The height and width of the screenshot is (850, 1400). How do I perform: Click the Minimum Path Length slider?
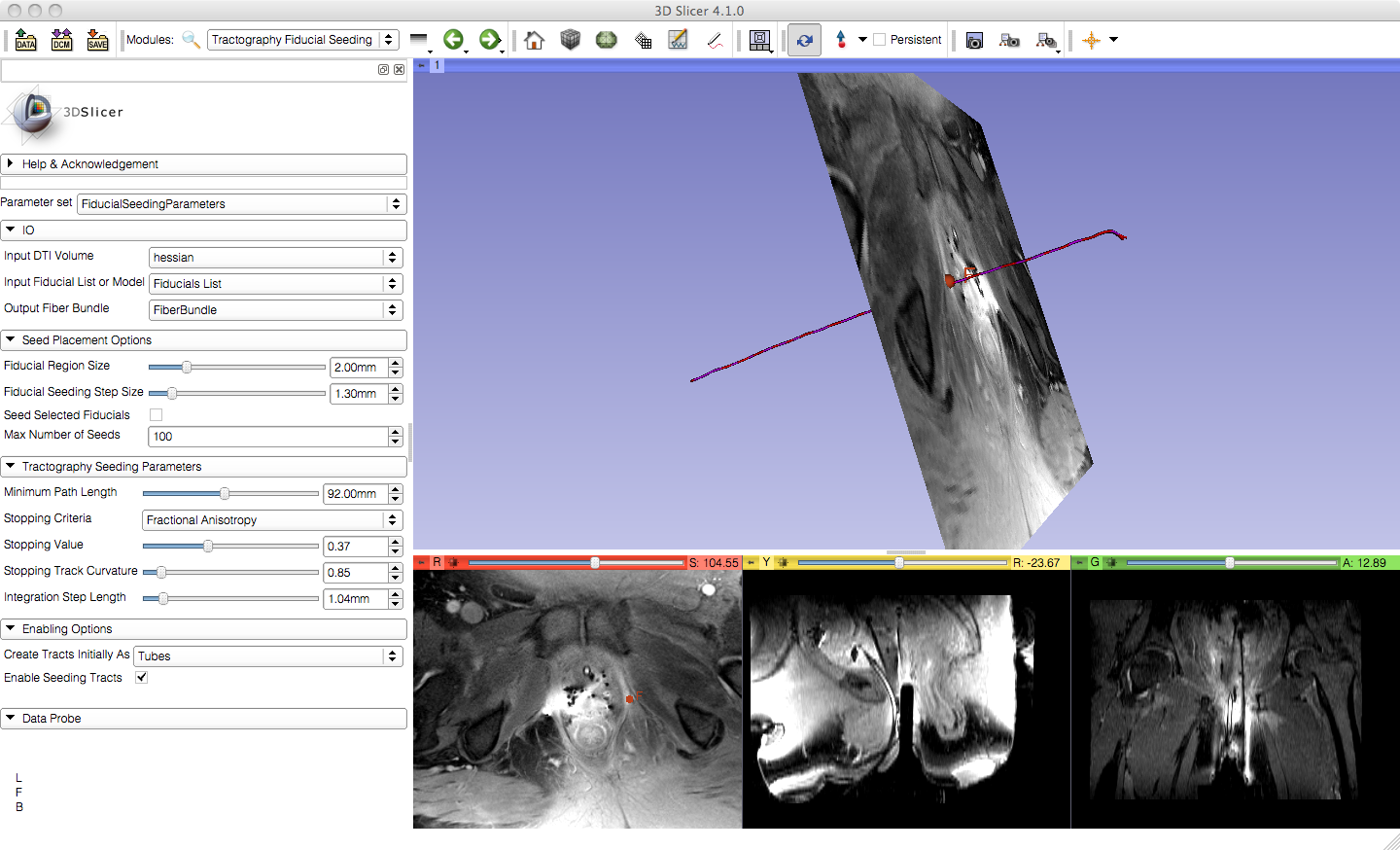coord(231,494)
